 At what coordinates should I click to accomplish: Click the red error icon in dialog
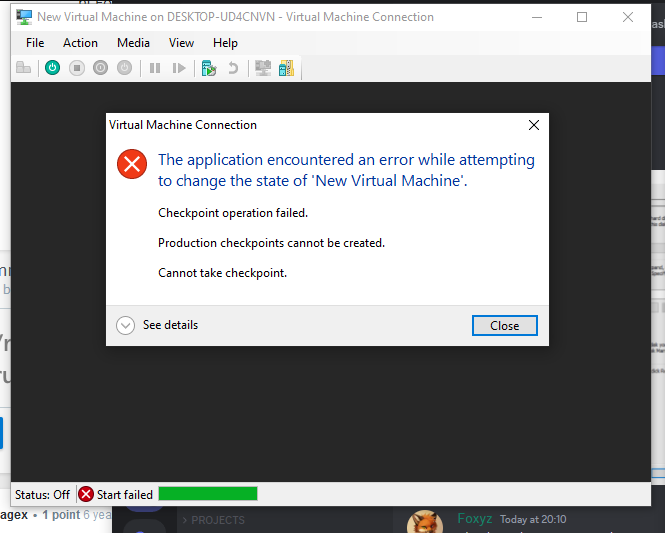click(132, 164)
